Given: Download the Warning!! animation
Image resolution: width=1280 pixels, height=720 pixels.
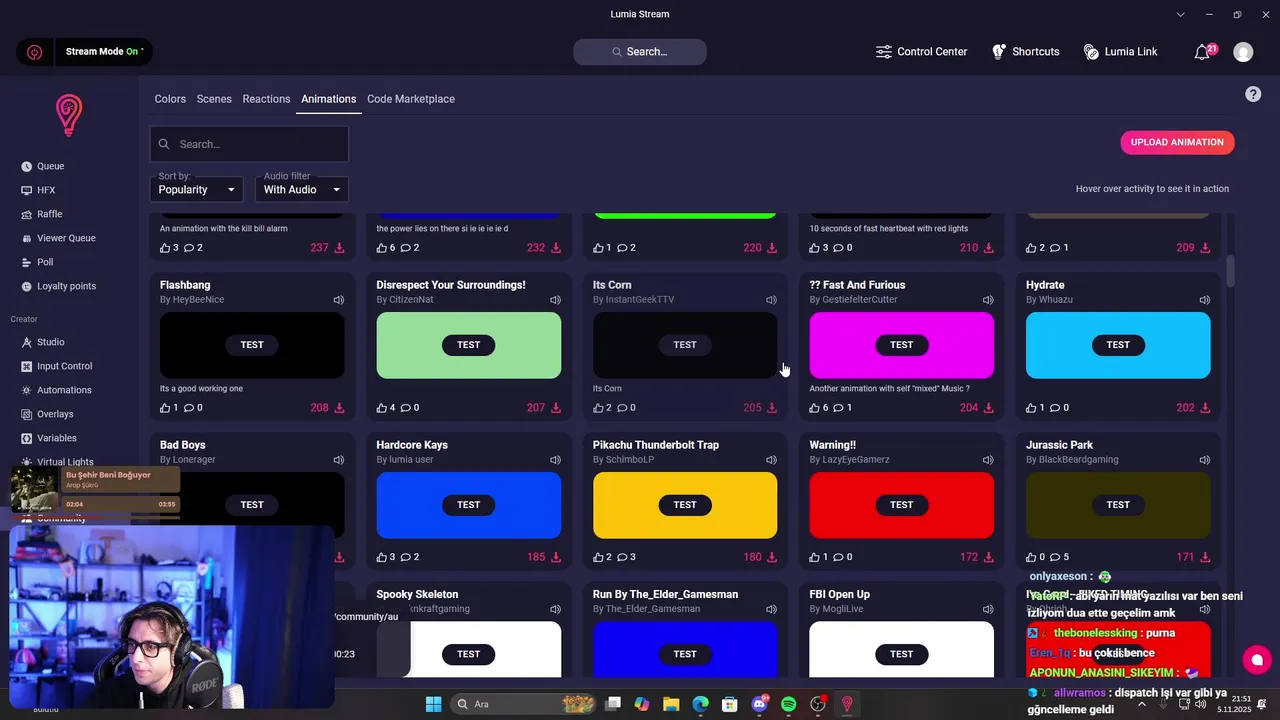Looking at the screenshot, I should coord(989,557).
